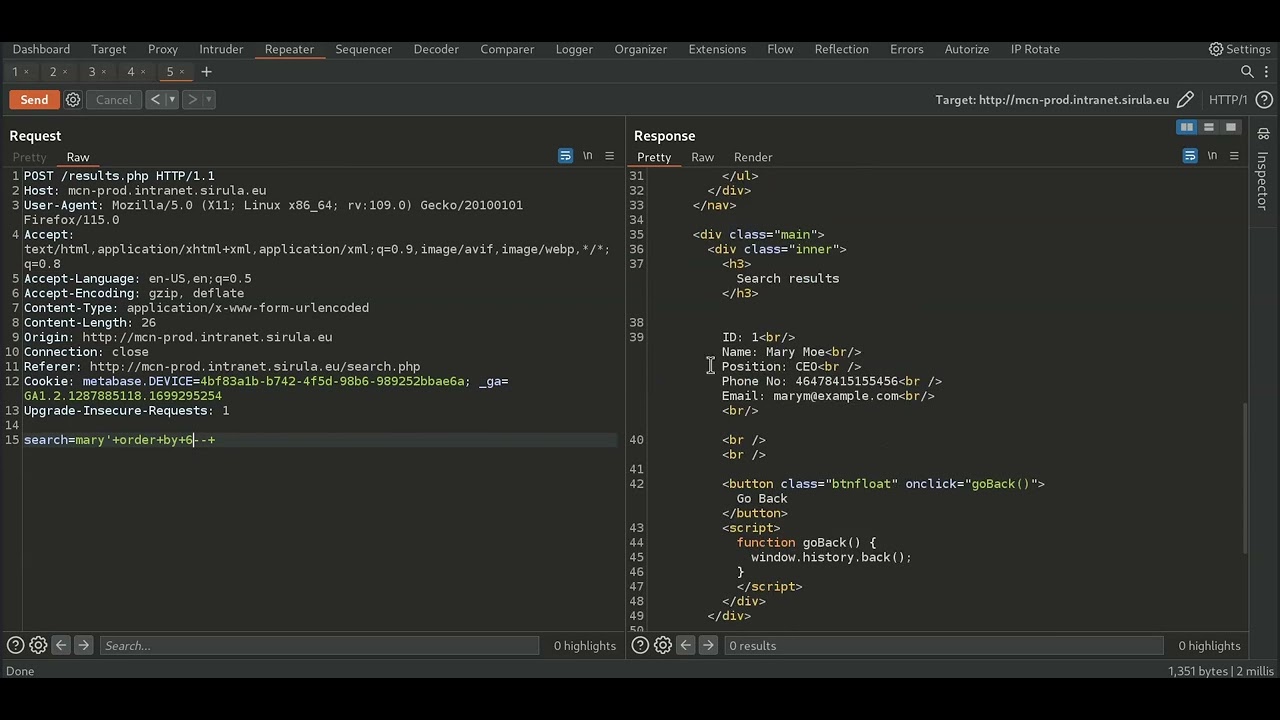1280x720 pixels.
Task: Go to the Decoder tab
Action: click(436, 49)
